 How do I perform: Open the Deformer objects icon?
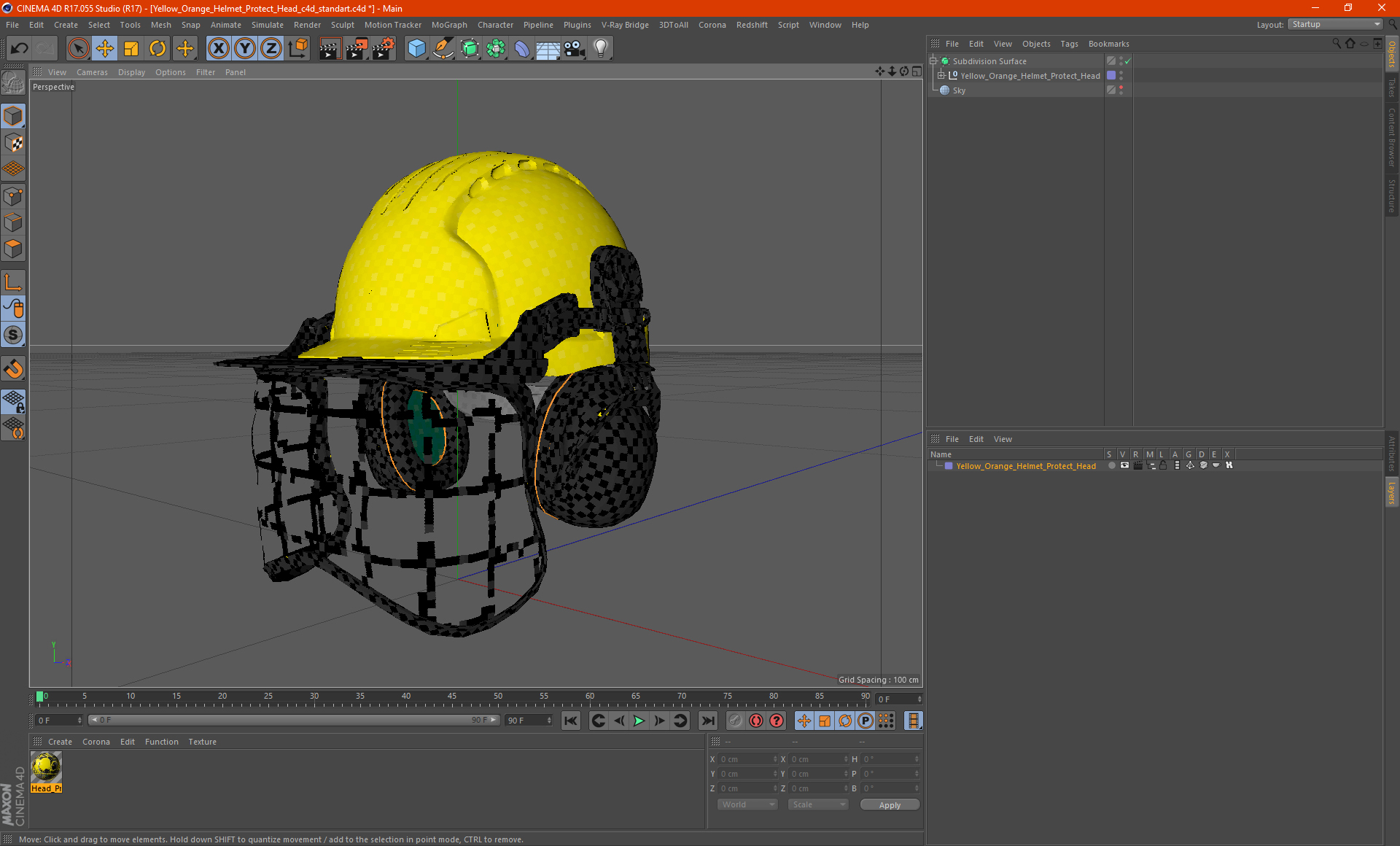[x=522, y=49]
